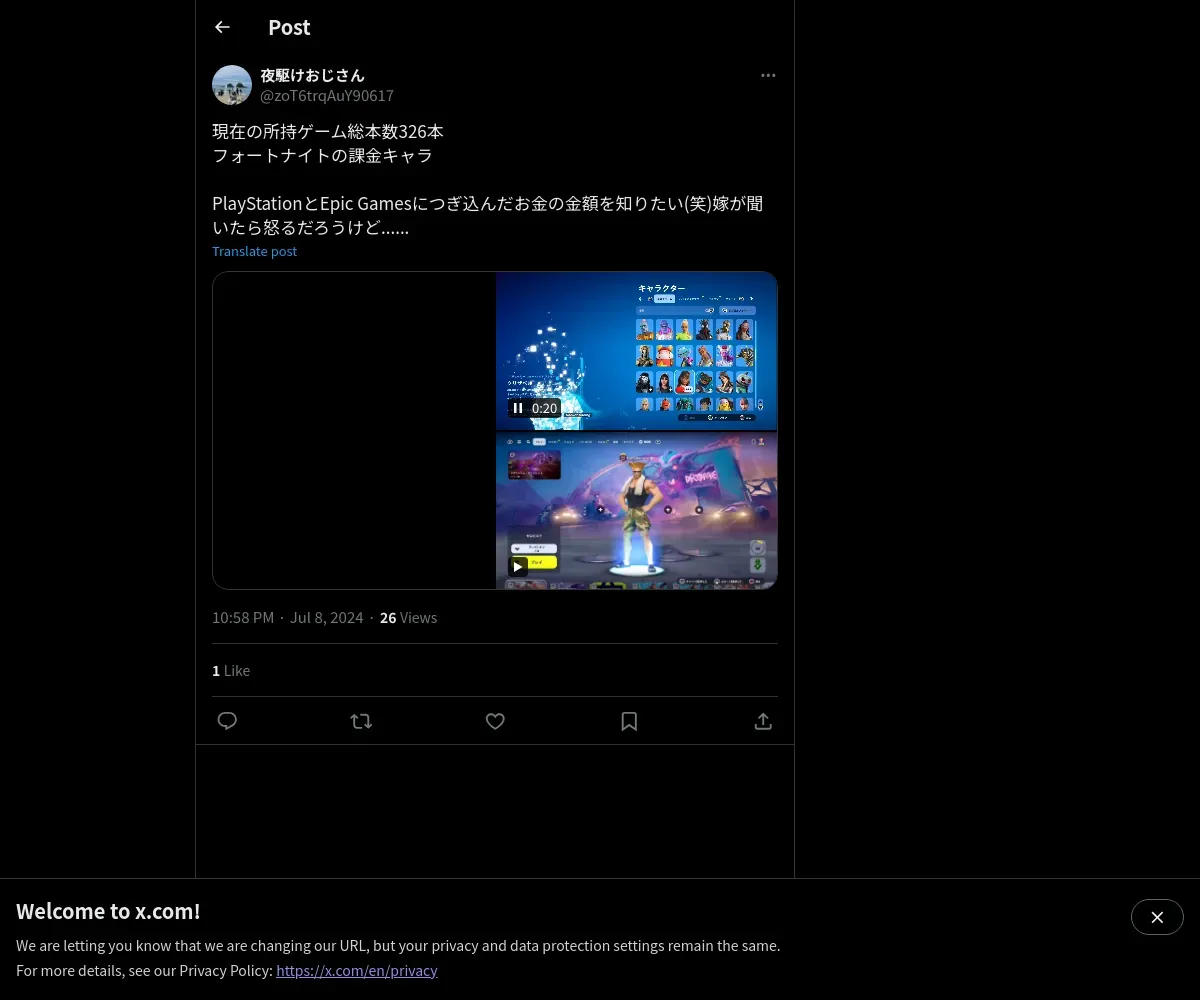1200x1000 pixels.
Task: View who liked via 1 Like
Action: [x=231, y=671]
